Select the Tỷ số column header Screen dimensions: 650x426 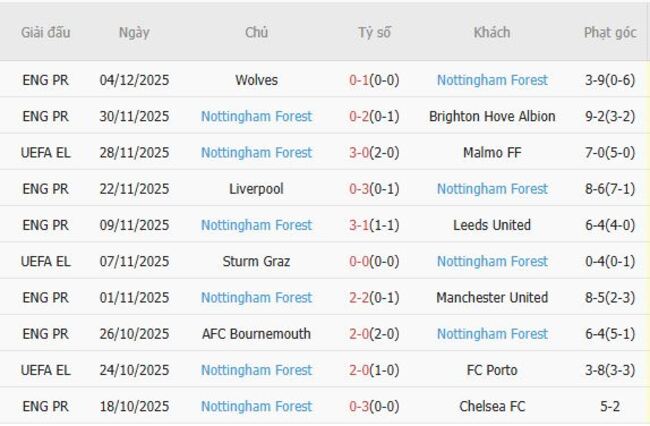374,32
